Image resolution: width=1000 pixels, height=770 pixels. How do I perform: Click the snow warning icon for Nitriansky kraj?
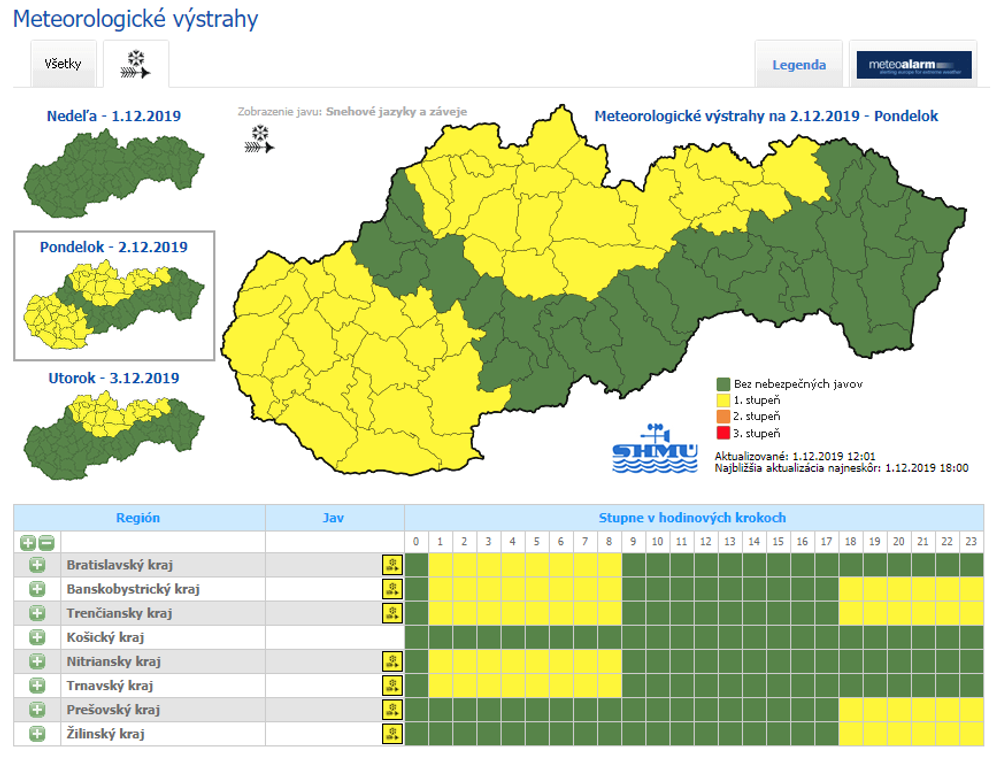coord(393,661)
